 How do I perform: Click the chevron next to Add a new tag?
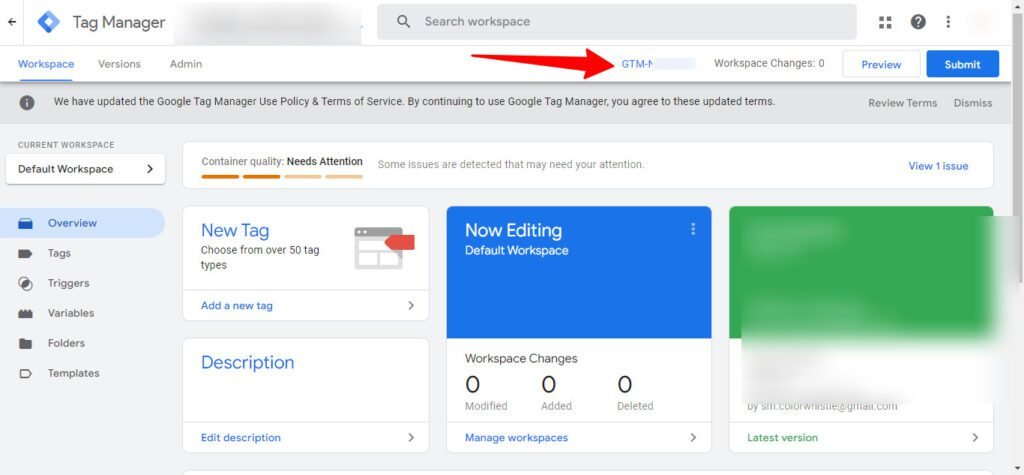click(411, 305)
